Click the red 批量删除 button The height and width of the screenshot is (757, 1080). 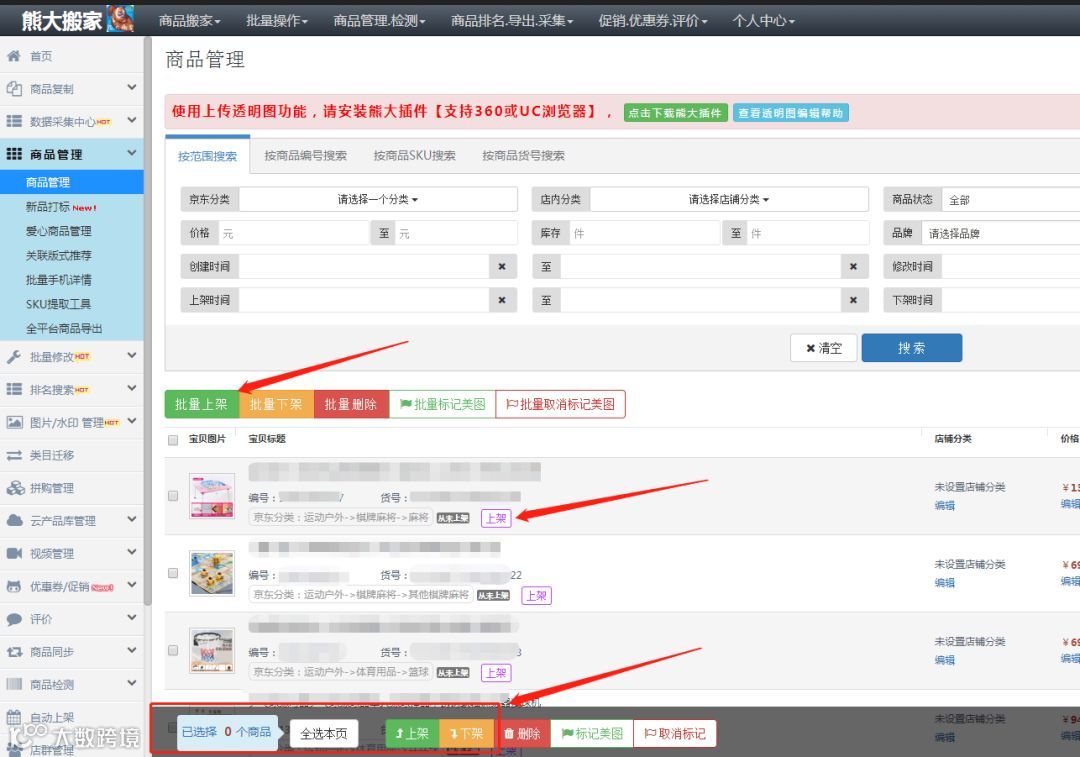(351, 404)
